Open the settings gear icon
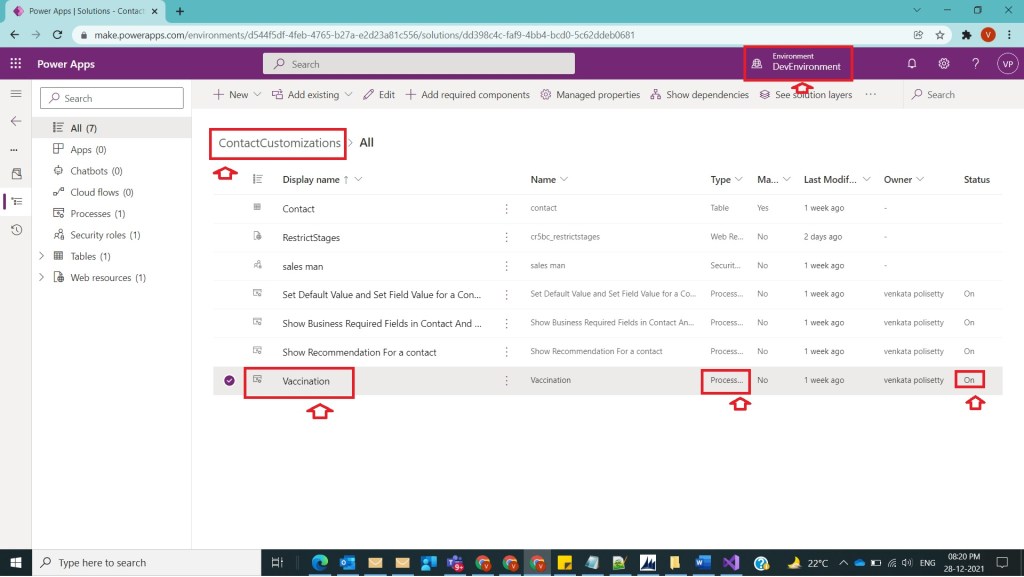 pyautogui.click(x=943, y=63)
